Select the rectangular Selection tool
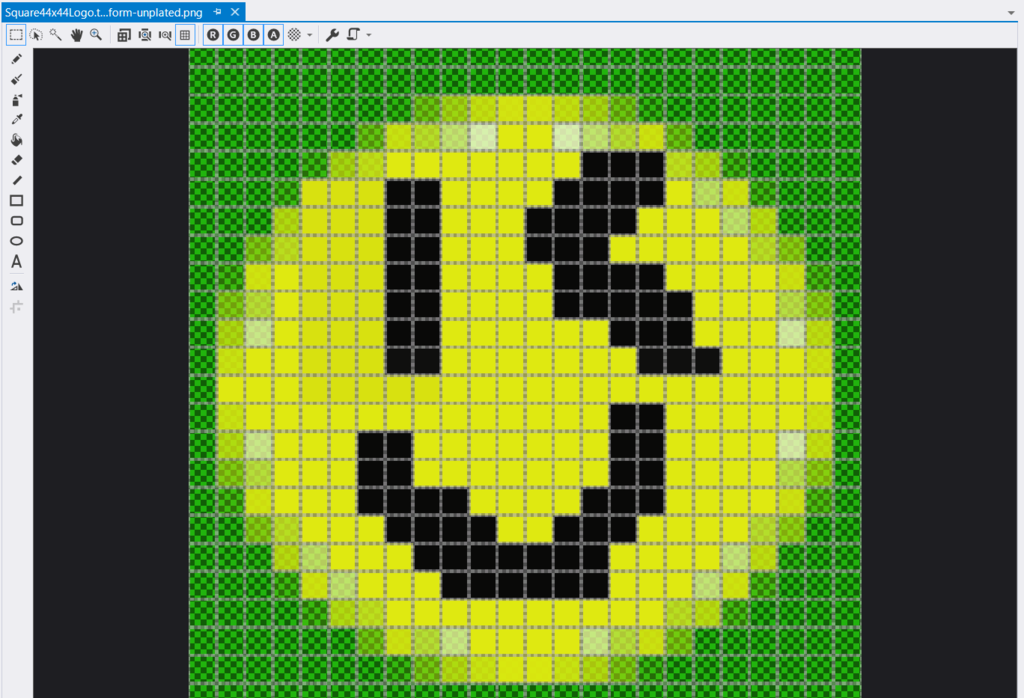 pos(16,35)
